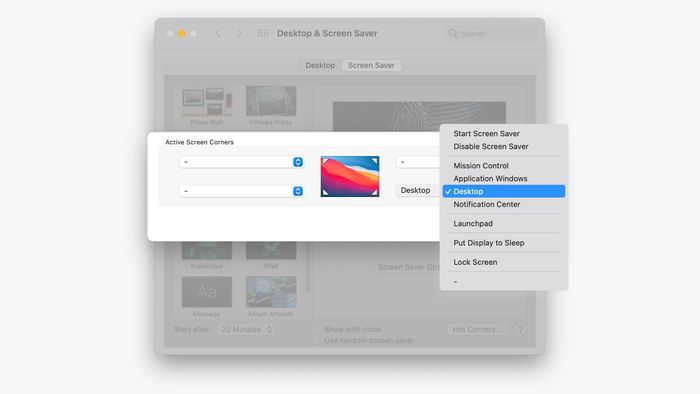Image resolution: width=700 pixels, height=394 pixels.
Task: Select the Arabesque screen saver thumbnail
Action: click(x=207, y=250)
